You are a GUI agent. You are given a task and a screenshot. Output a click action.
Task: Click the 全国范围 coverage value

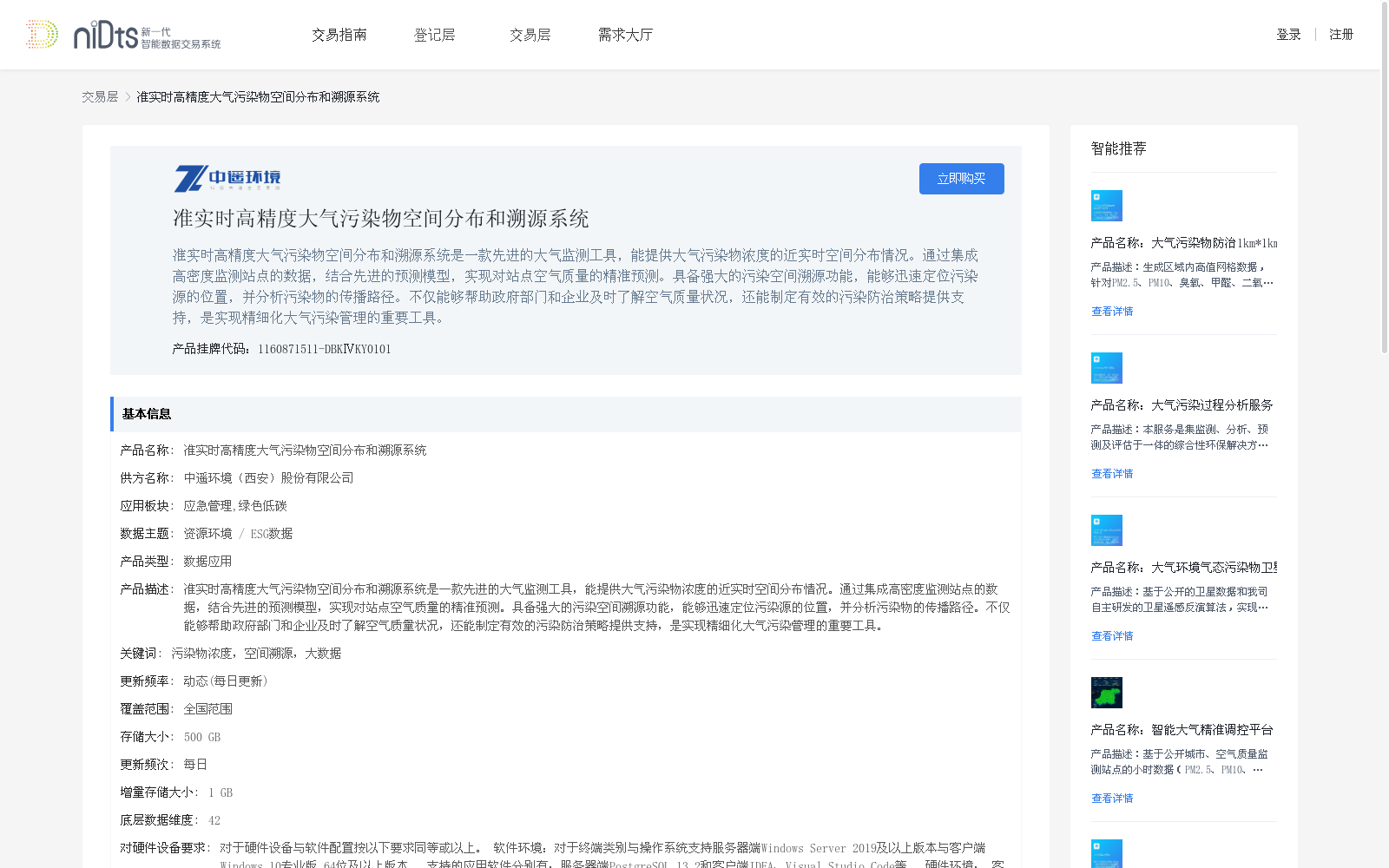pos(207,709)
